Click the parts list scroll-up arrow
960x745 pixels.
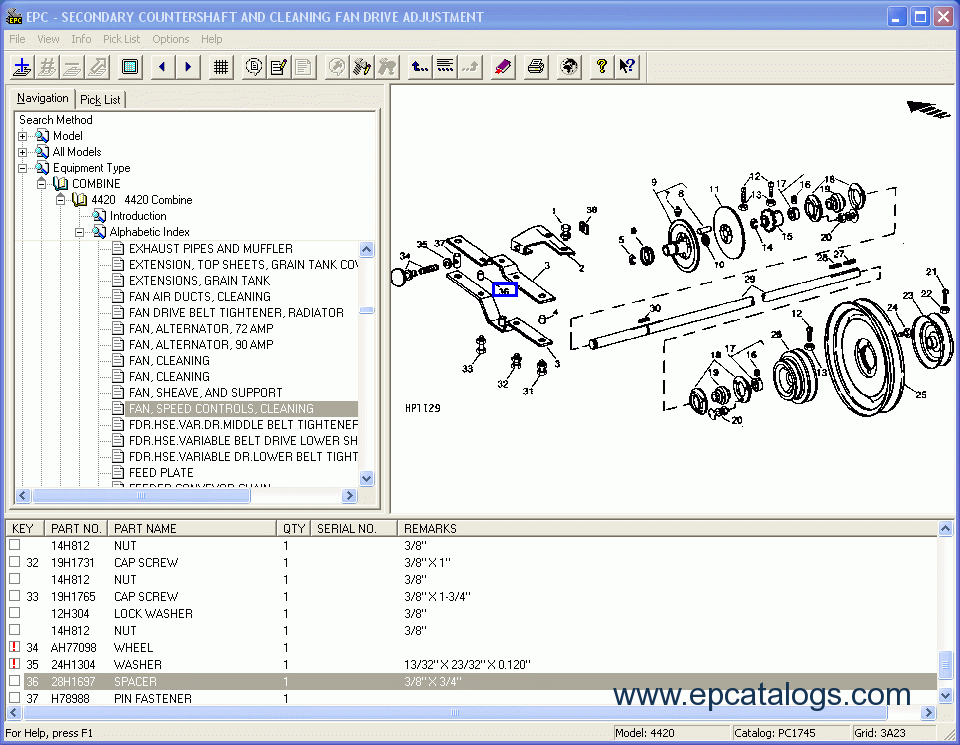click(945, 528)
